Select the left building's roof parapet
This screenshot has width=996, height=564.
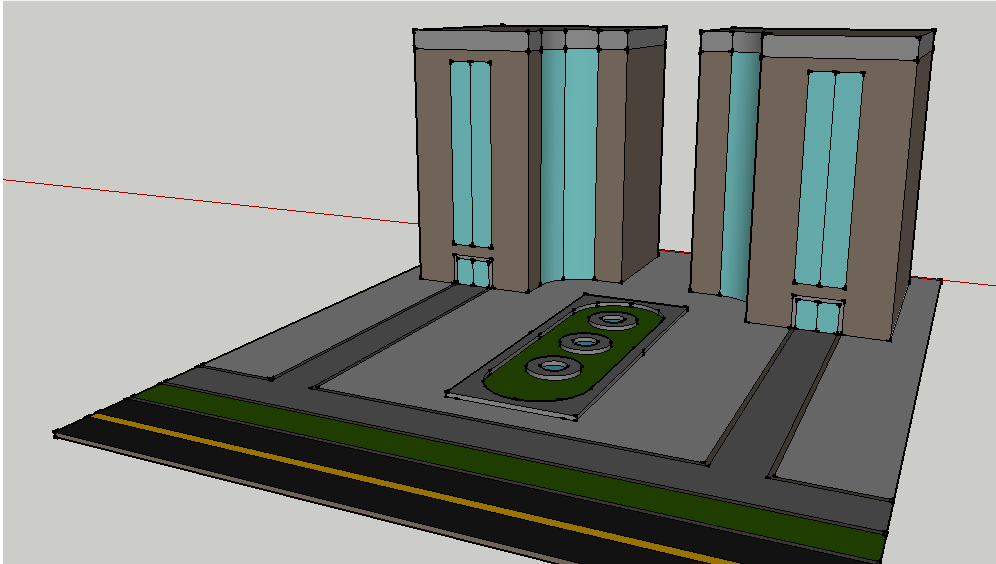tap(470, 40)
